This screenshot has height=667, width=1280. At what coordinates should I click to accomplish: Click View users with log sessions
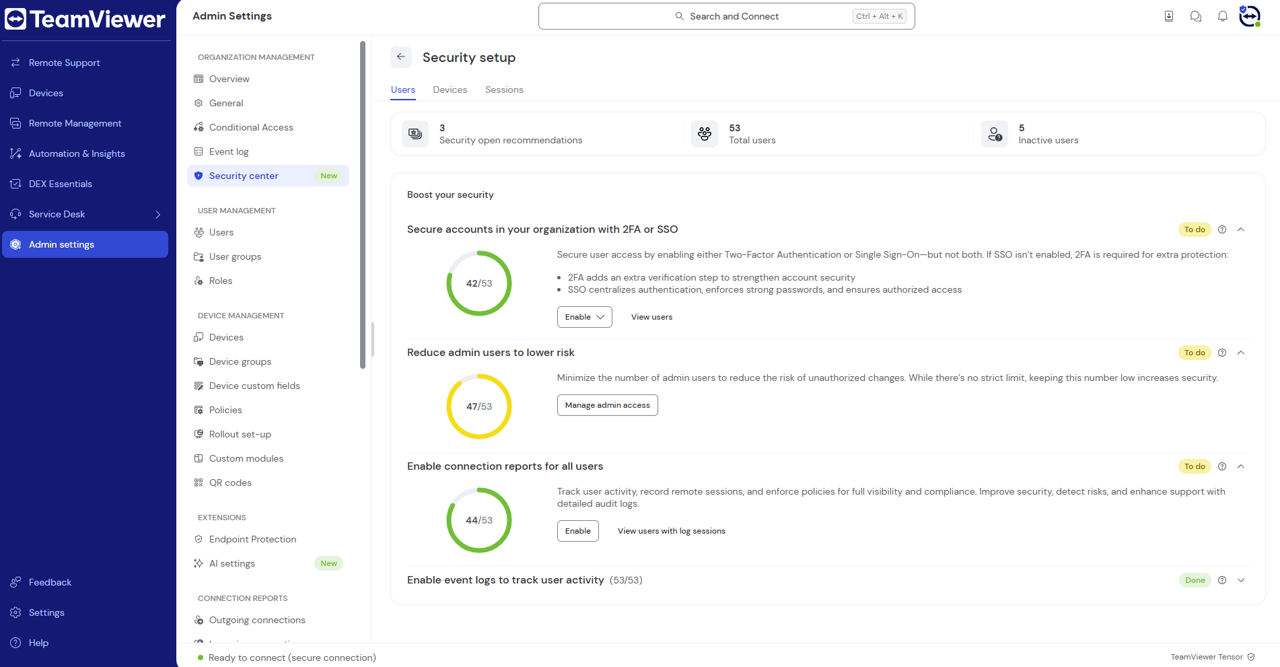pos(672,531)
